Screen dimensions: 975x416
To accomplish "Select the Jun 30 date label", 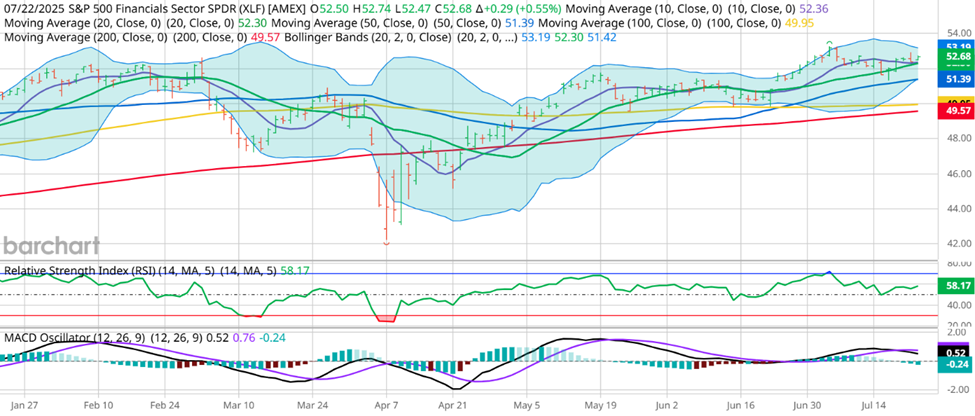I will click(x=808, y=404).
